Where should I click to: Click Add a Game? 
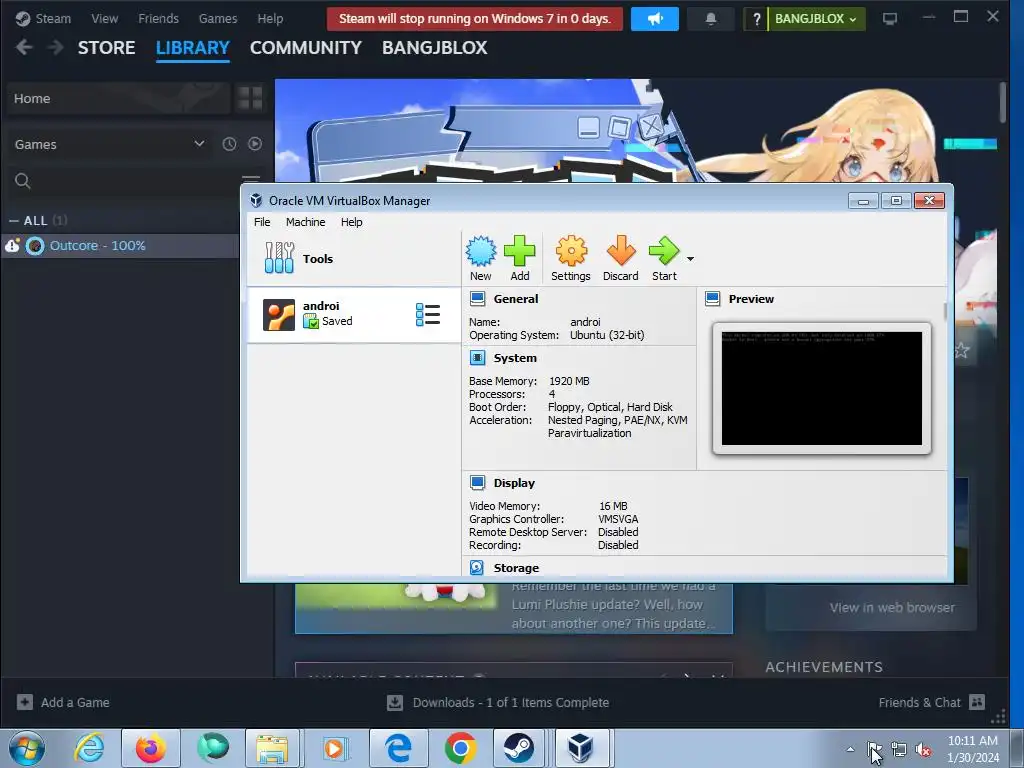pos(63,703)
